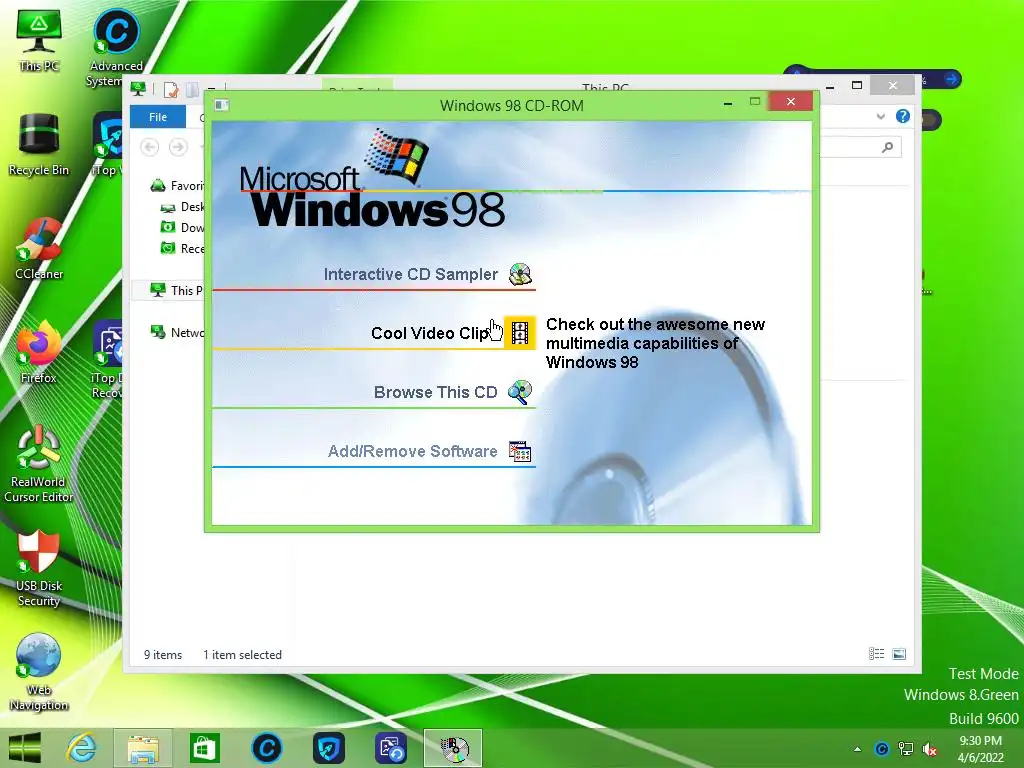This screenshot has width=1024, height=768.
Task: Open Advanced SystemCare taskbar icon
Action: point(266,748)
